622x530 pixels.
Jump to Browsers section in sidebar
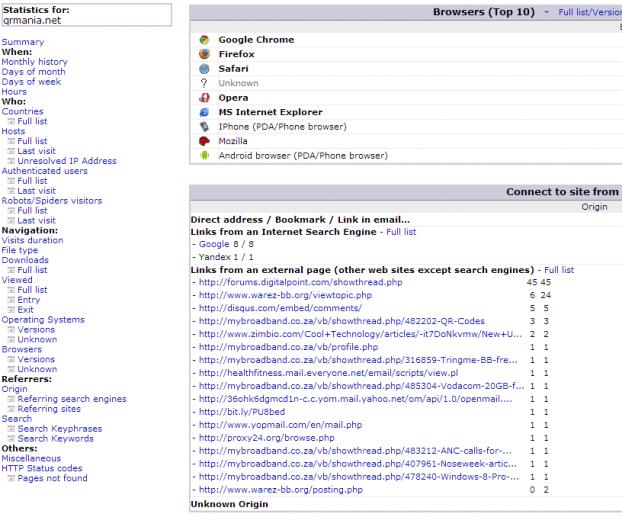(21, 349)
